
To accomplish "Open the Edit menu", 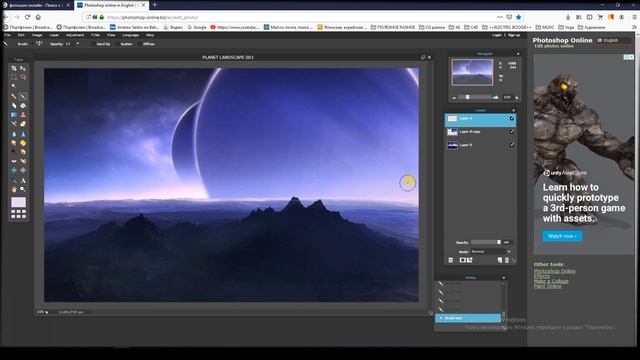I will [21, 35].
